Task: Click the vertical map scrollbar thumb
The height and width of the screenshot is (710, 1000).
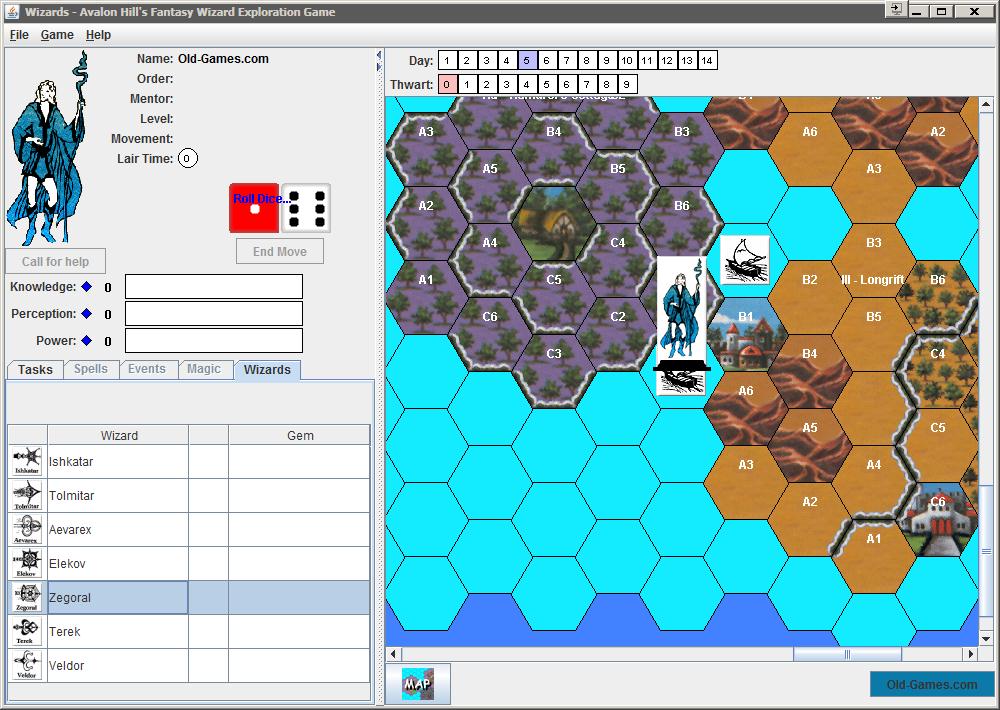Action: 986,551
